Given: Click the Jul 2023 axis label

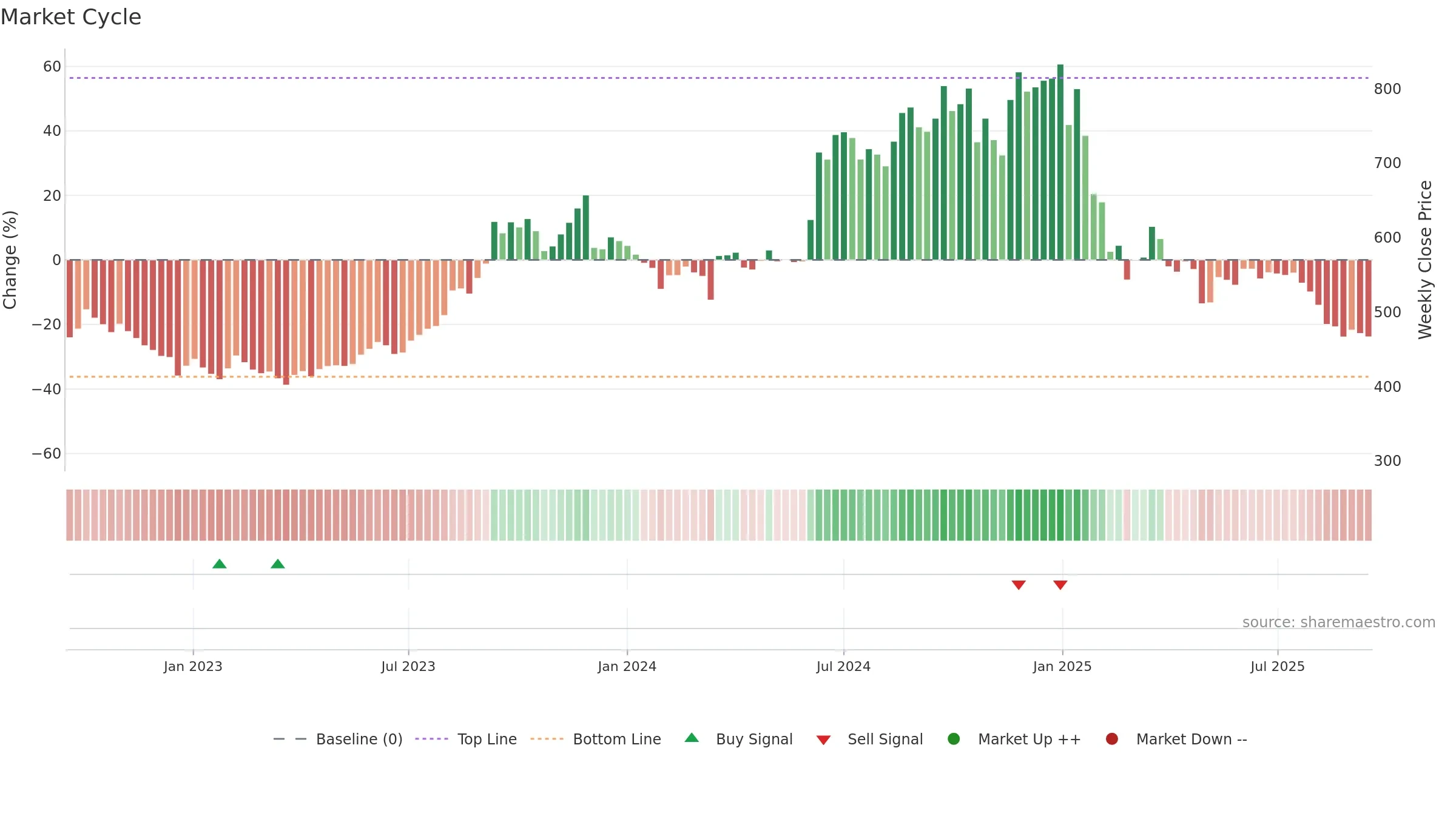Looking at the screenshot, I should [x=408, y=666].
